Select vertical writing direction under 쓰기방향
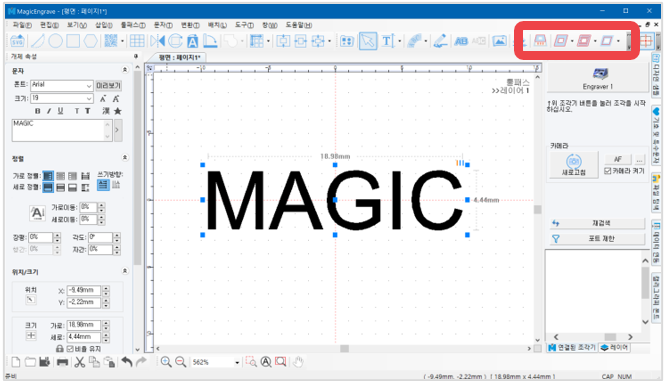Image resolution: width=667 pixels, height=385 pixels. coord(116,185)
